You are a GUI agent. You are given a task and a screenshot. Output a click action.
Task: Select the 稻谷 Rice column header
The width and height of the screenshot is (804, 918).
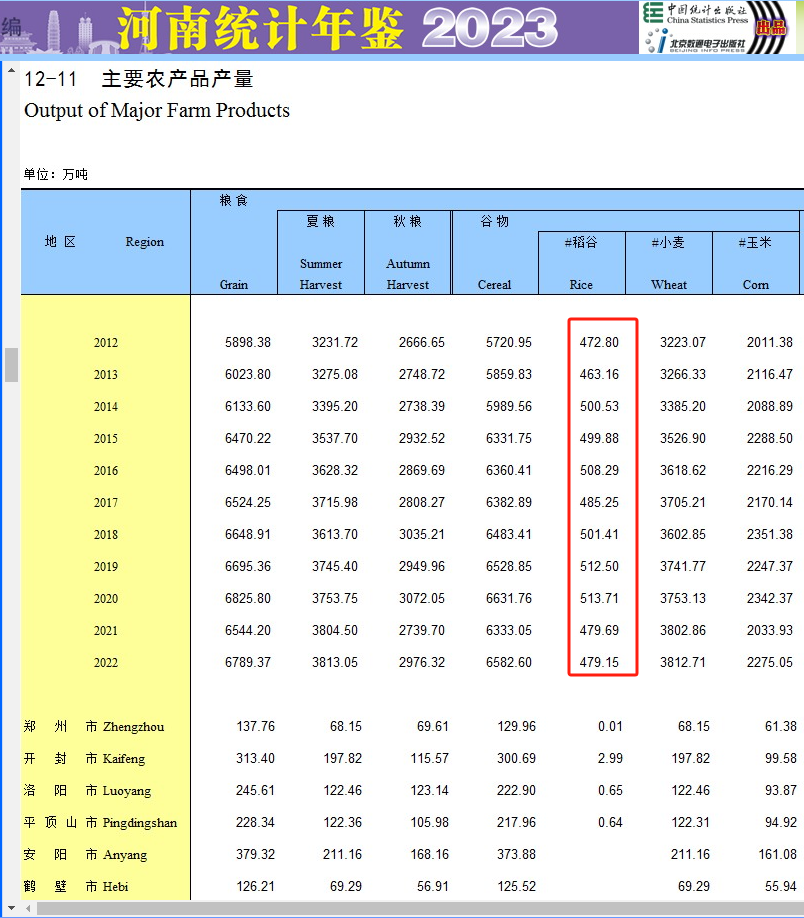pos(581,263)
